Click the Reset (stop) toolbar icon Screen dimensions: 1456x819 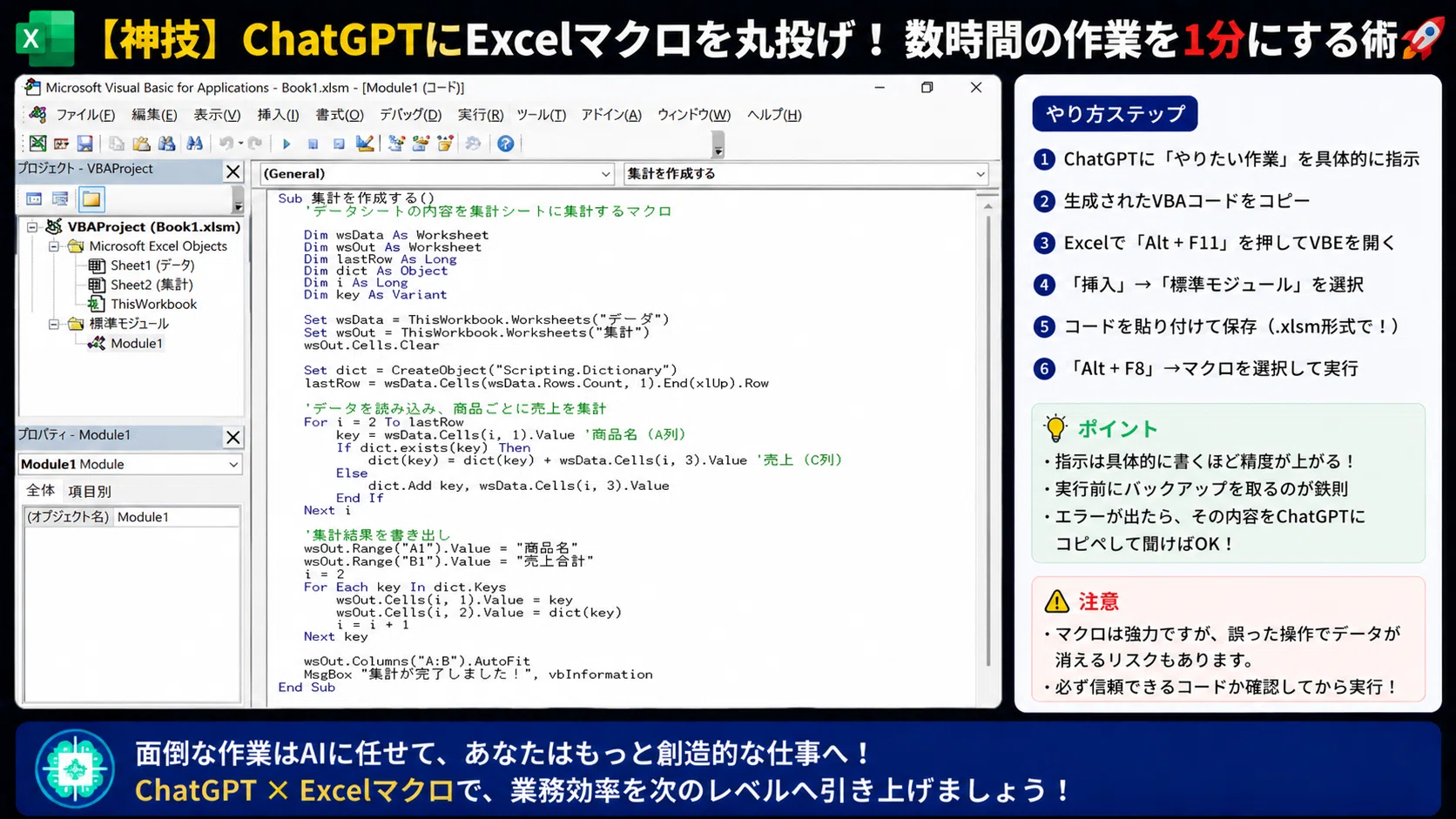(339, 144)
